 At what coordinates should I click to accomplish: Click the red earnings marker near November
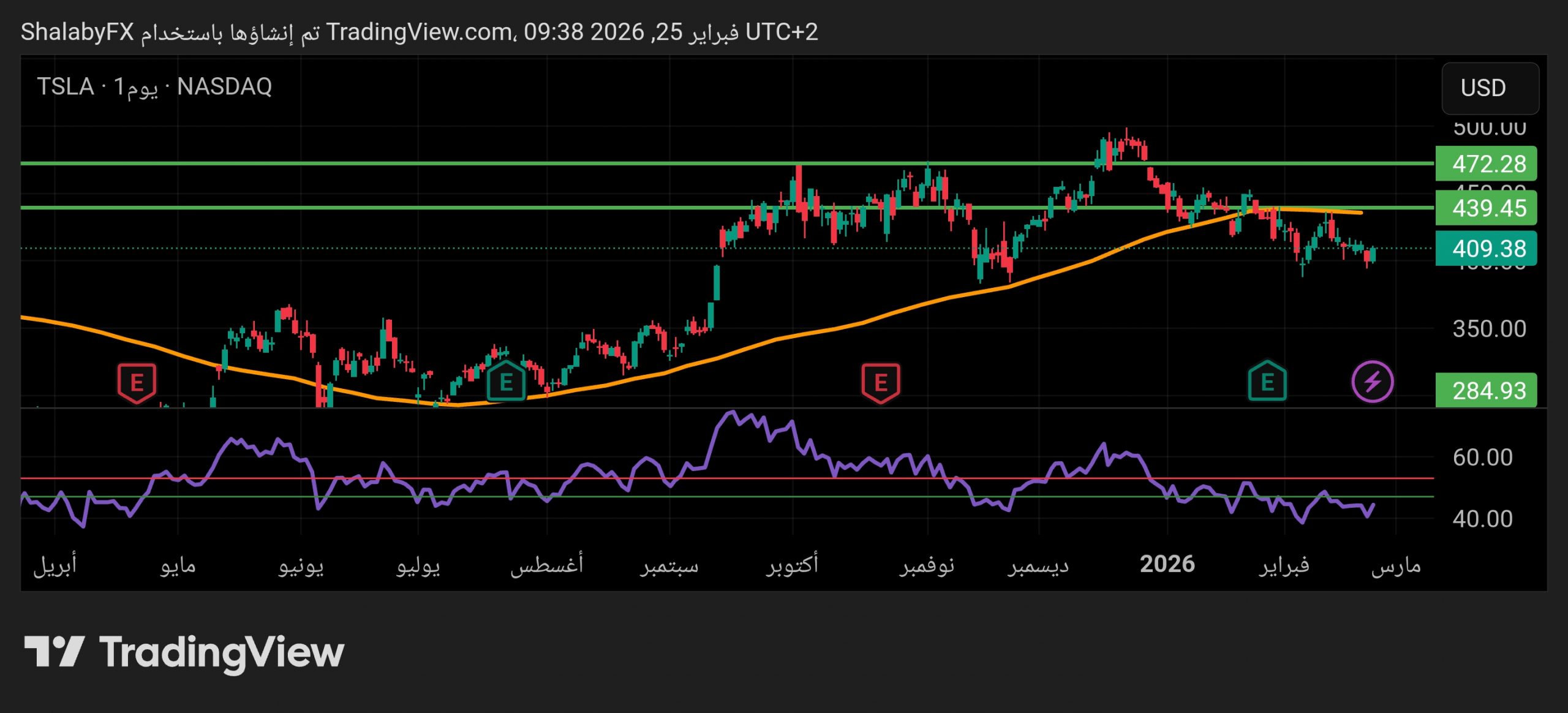(x=880, y=383)
